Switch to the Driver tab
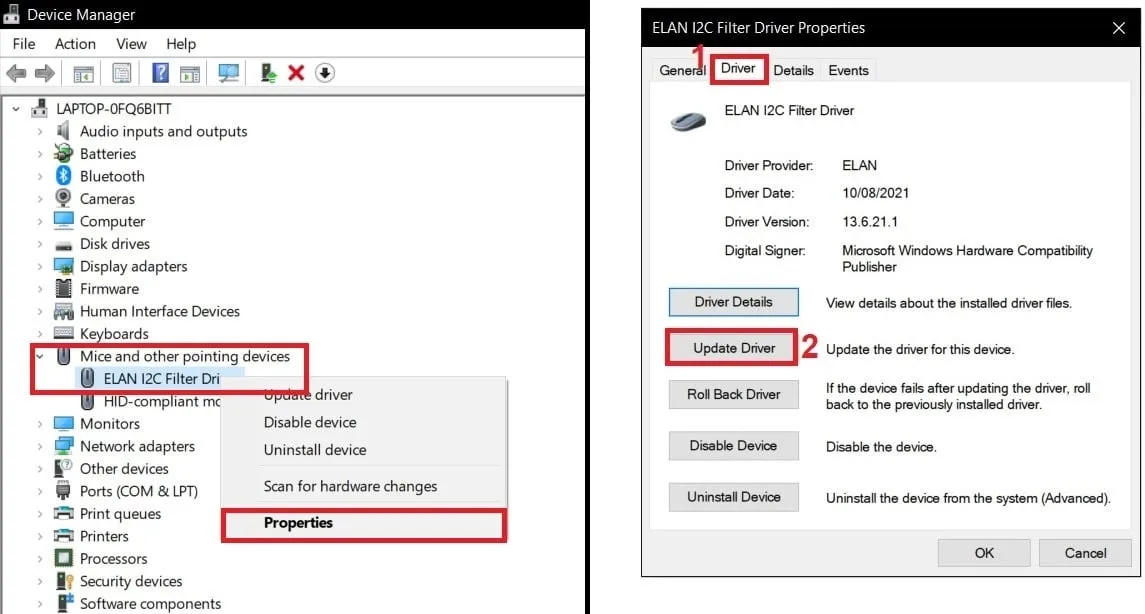This screenshot has width=1145, height=614. click(x=738, y=70)
